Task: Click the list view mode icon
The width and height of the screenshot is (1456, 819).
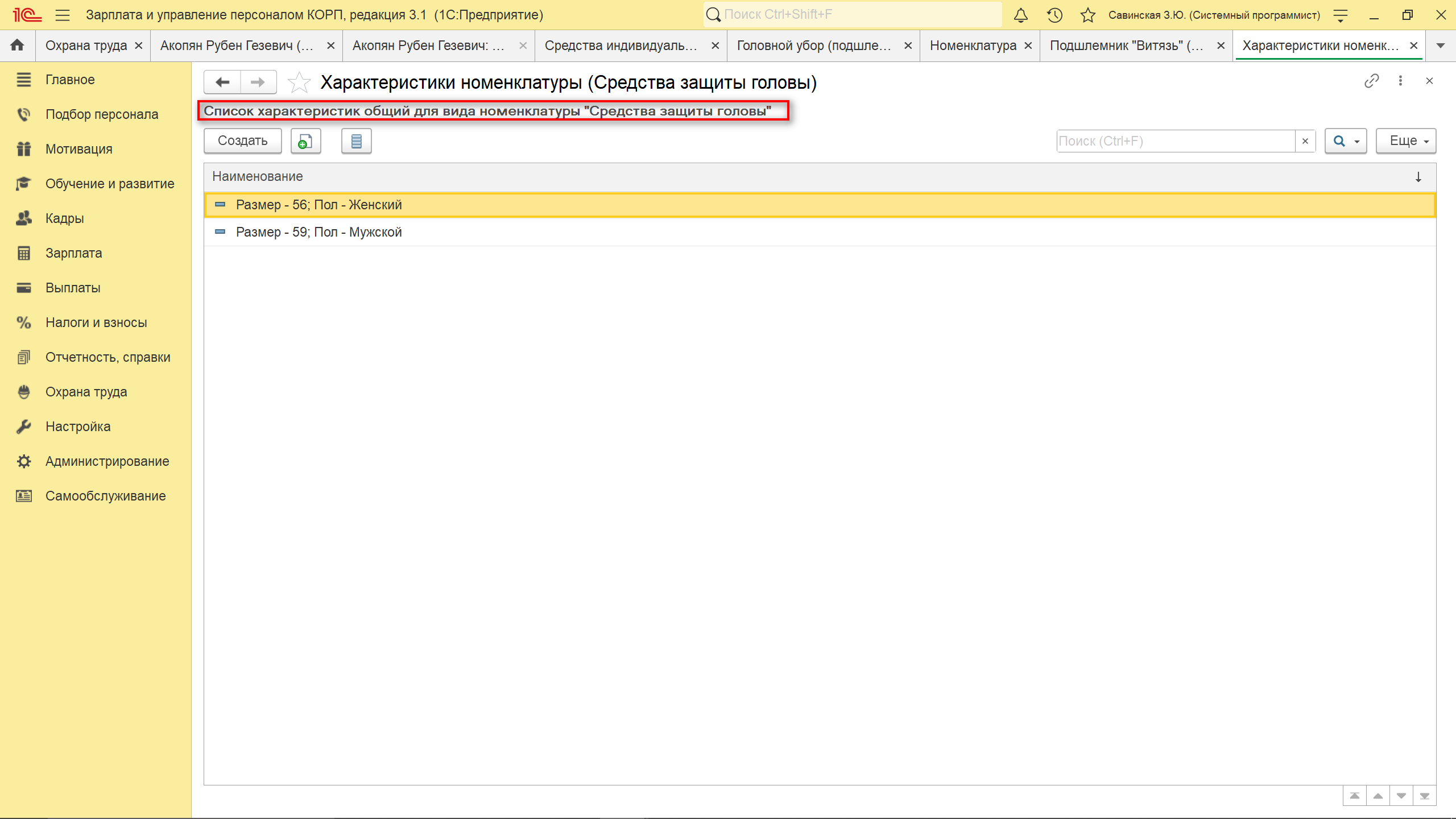Action: 356,141
